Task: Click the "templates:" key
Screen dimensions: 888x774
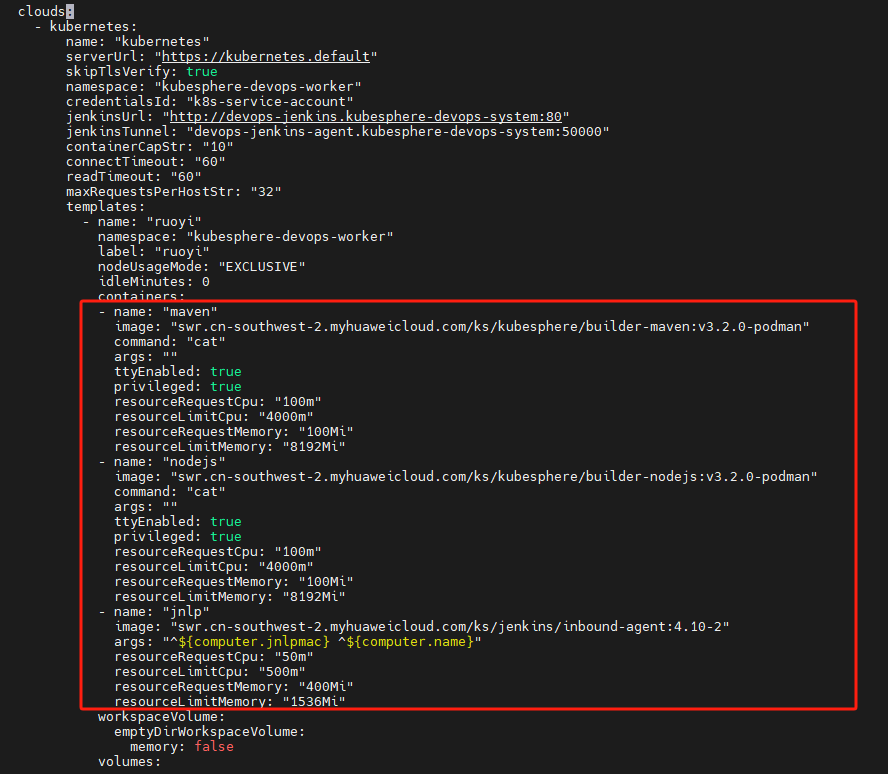Action: [x=105, y=207]
